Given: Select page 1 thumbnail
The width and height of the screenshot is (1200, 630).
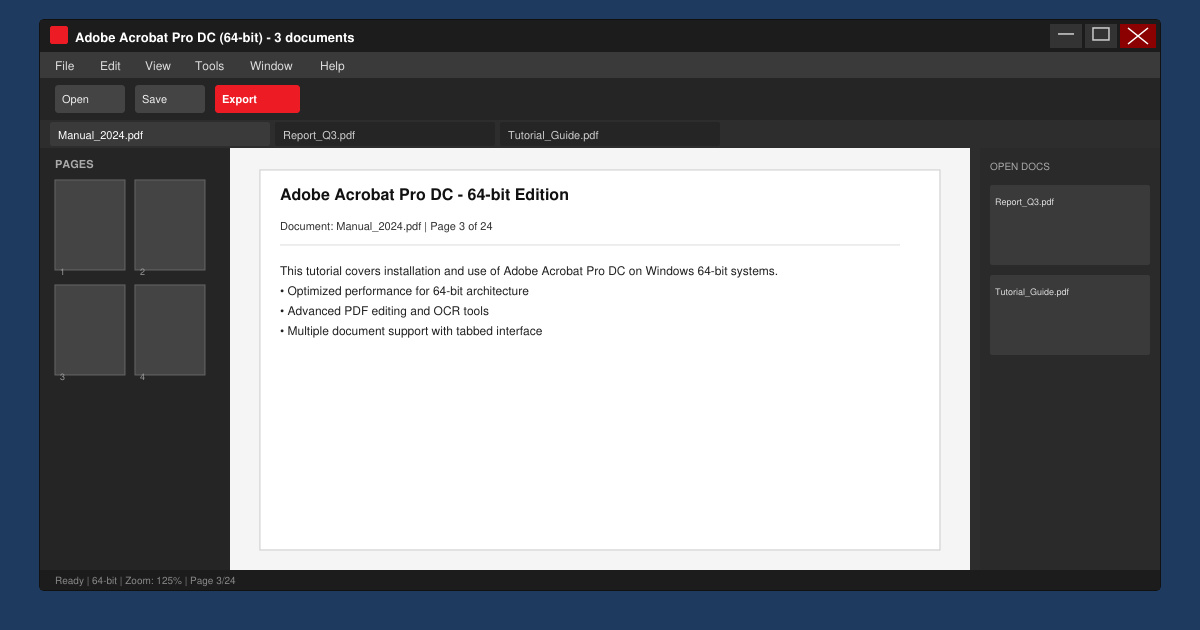Looking at the screenshot, I should click(90, 225).
